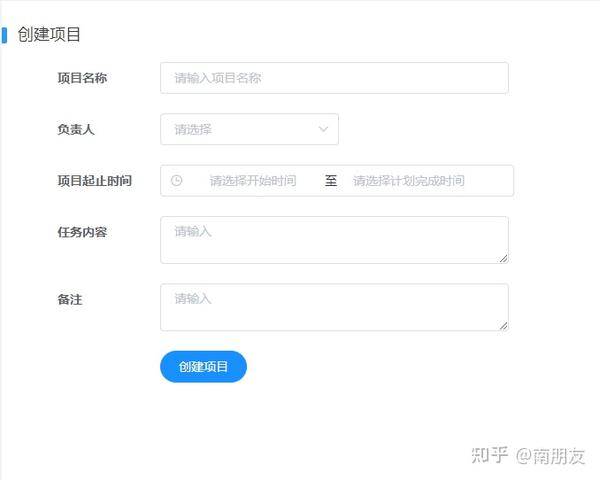Click resize handle of 备注 textarea
Viewport: 600px width, 480px height.
click(504, 326)
